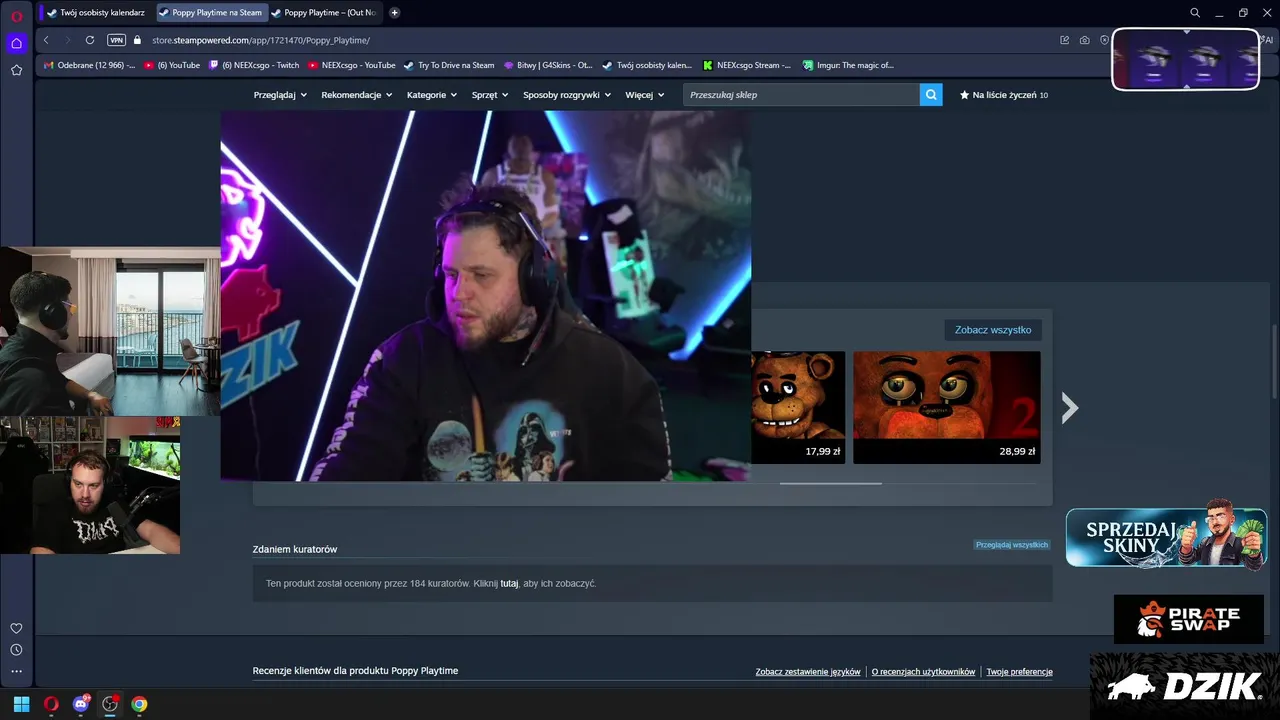This screenshot has width=1280, height=720.
Task: Click the 'Sprzedaj skiny' banner
Action: (1165, 538)
